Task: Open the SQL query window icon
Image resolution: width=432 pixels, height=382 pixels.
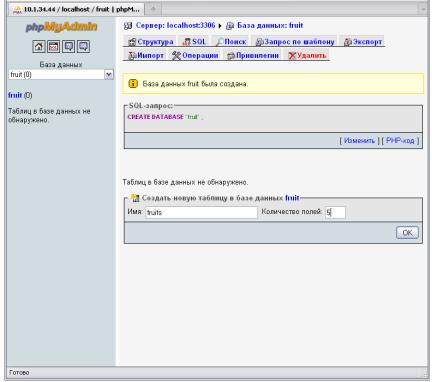Action: [53, 47]
